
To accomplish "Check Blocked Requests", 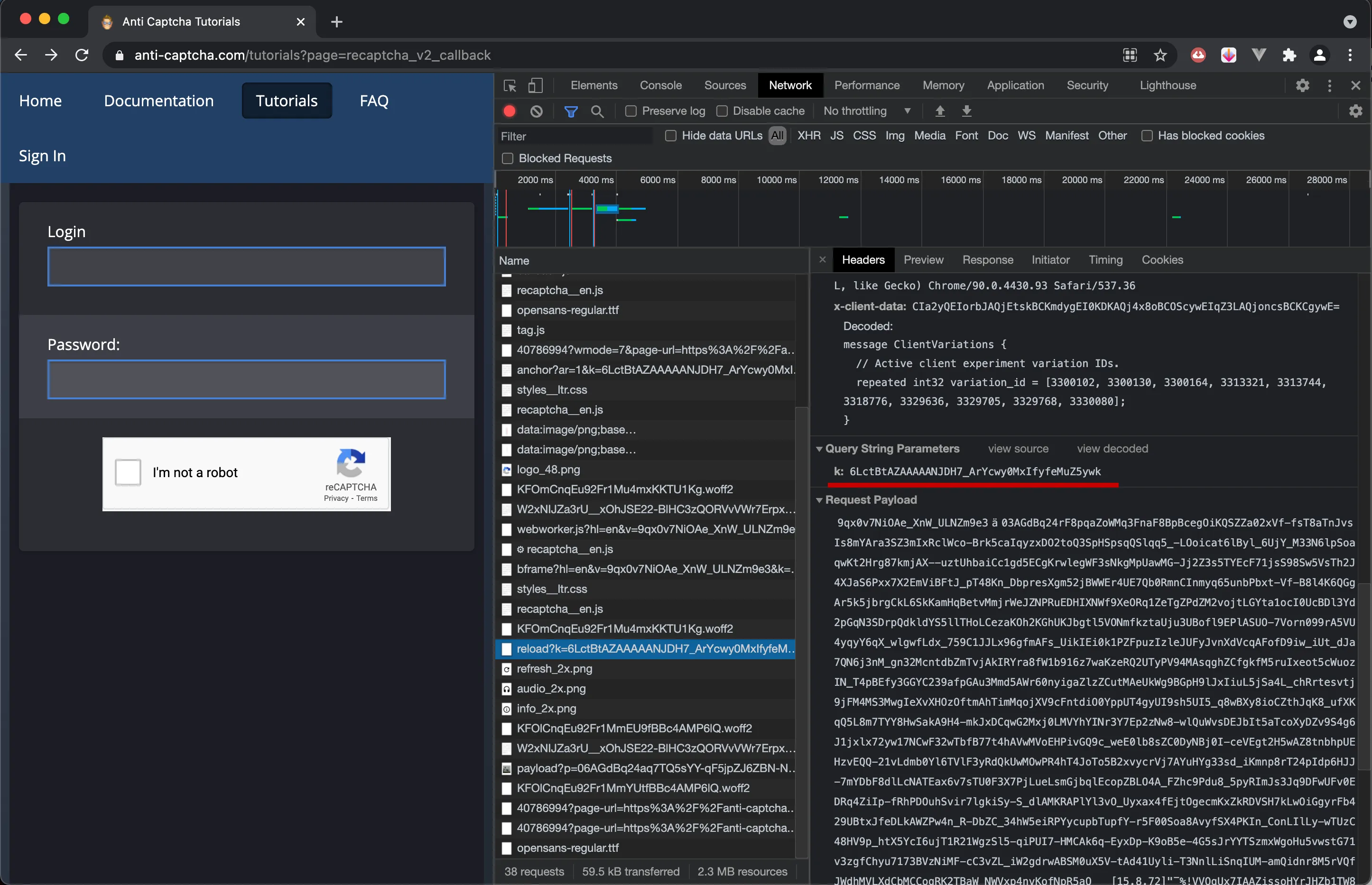I will (507, 158).
